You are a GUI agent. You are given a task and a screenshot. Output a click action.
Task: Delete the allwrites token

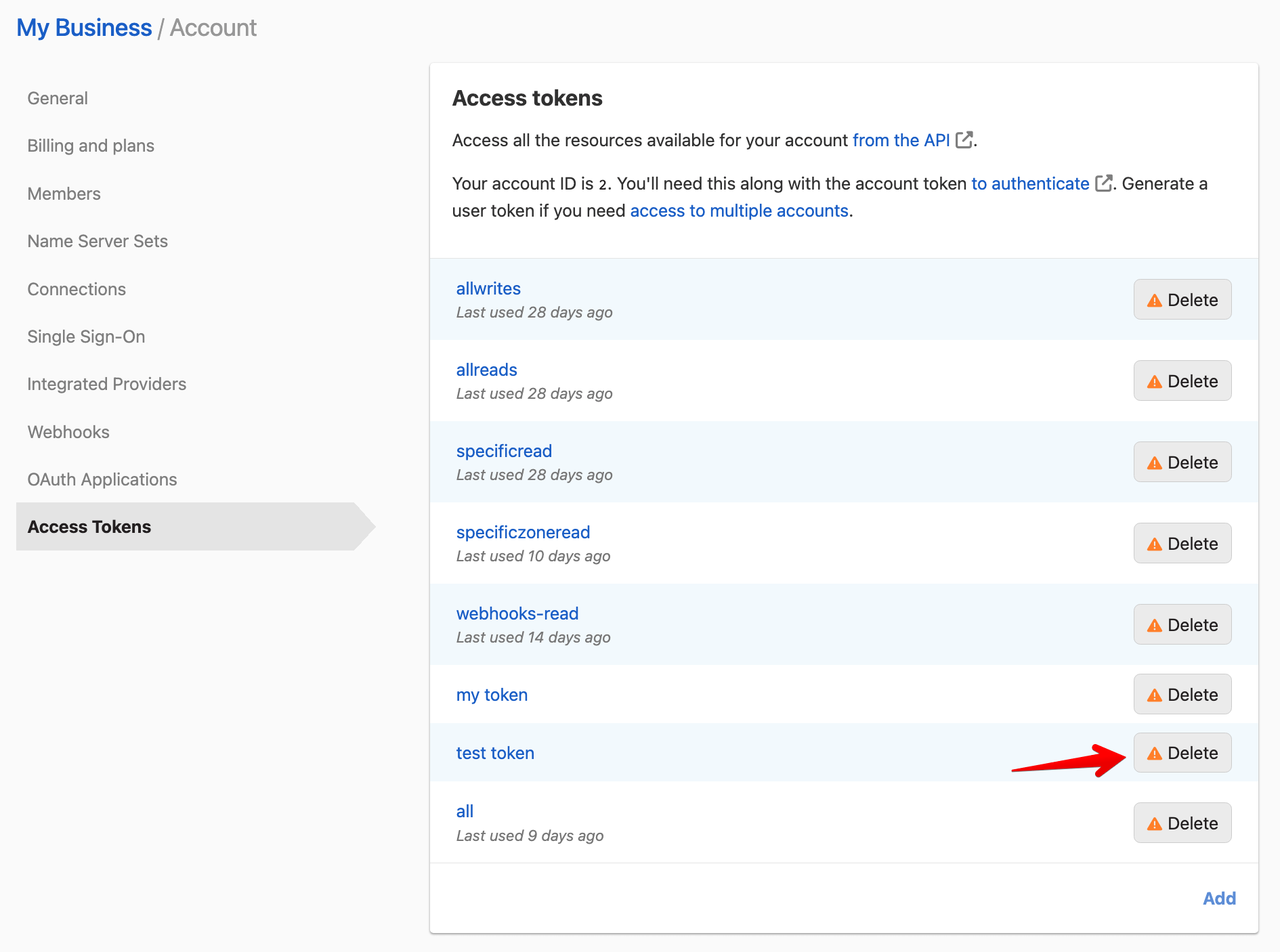tap(1182, 299)
